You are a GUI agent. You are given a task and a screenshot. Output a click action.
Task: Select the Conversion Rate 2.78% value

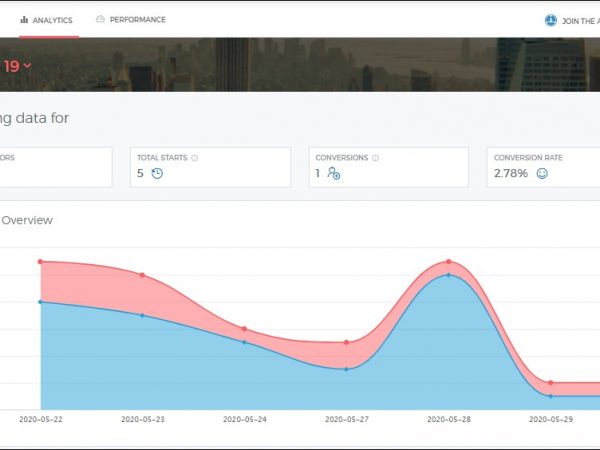(x=512, y=174)
